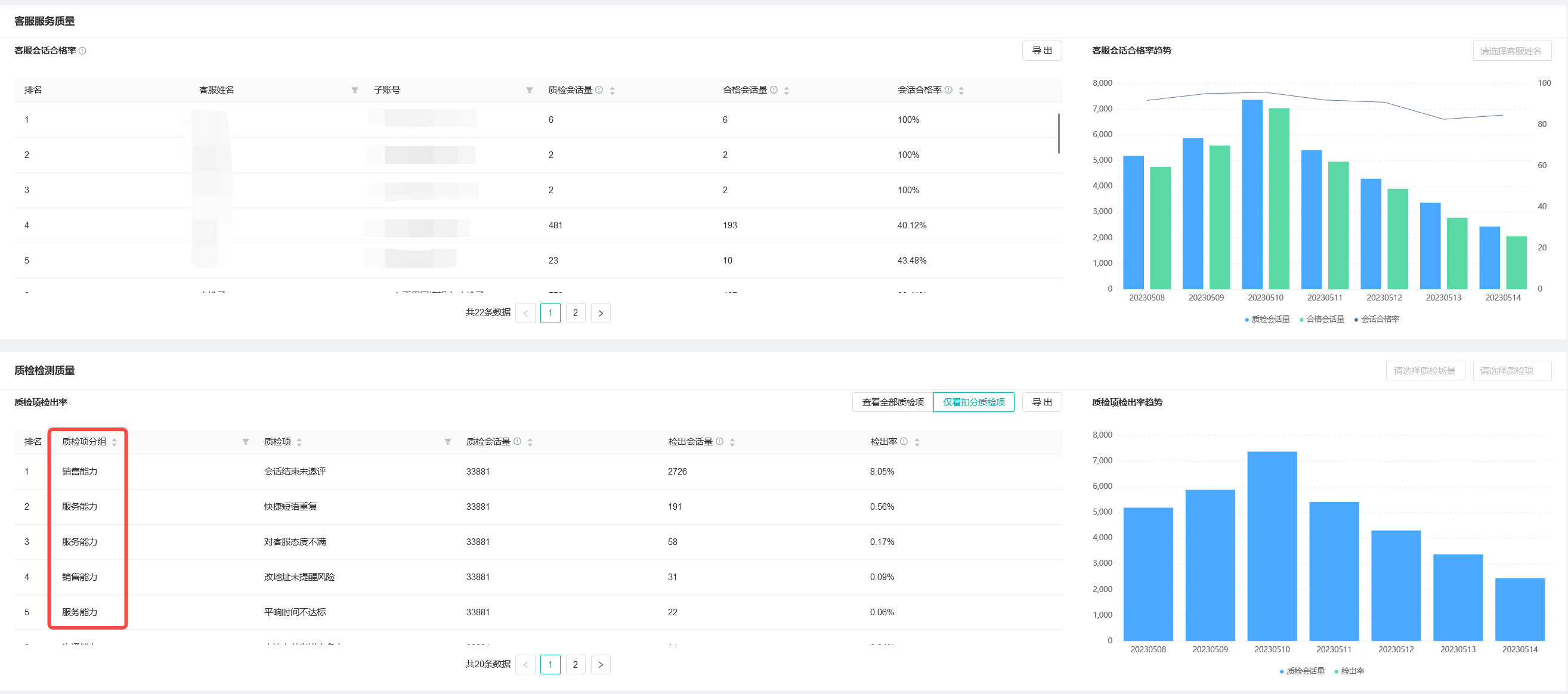1568x694 pixels.
Task: Toggle 检出率 legend in lower chart
Action: [x=1350, y=671]
